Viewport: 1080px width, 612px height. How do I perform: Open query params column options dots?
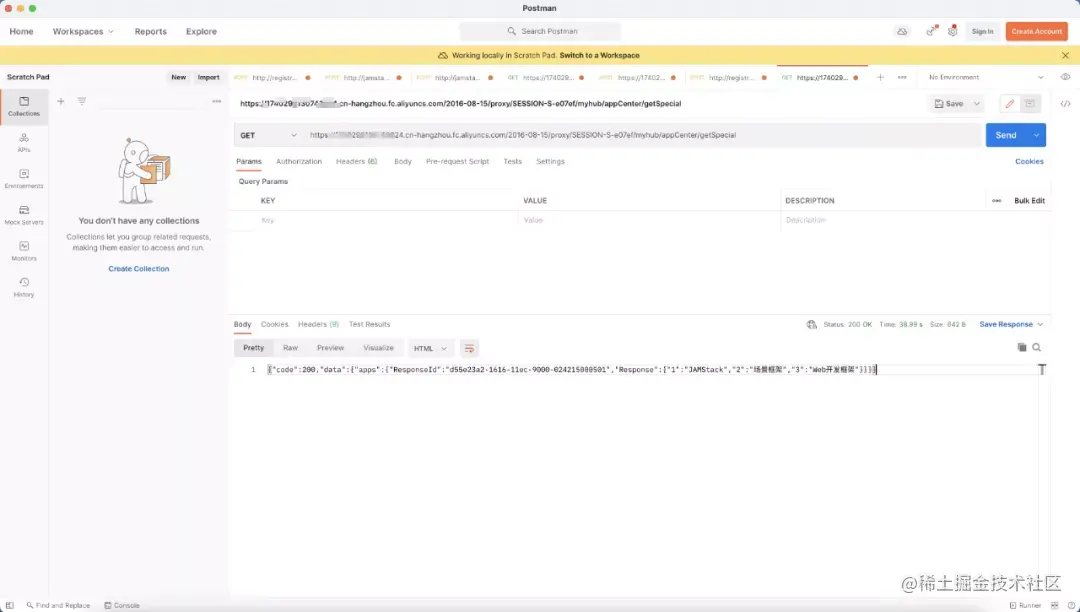point(997,201)
